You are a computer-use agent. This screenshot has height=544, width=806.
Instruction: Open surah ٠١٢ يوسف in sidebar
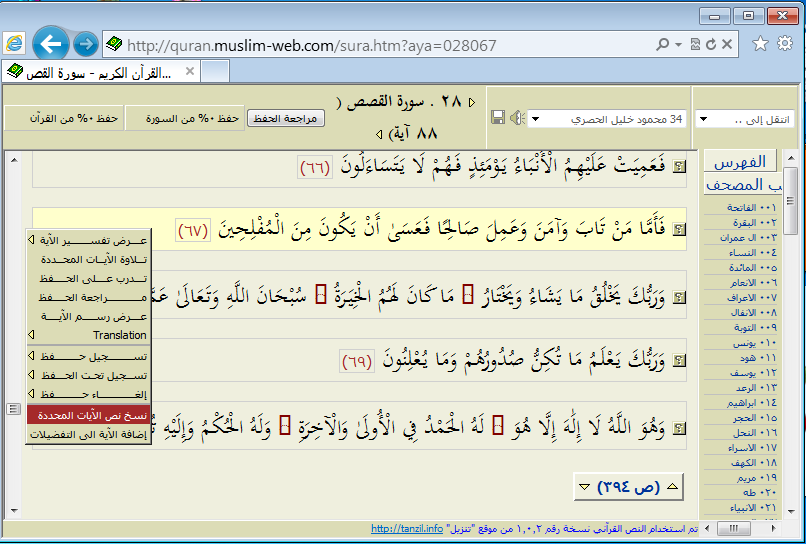[x=753, y=373]
